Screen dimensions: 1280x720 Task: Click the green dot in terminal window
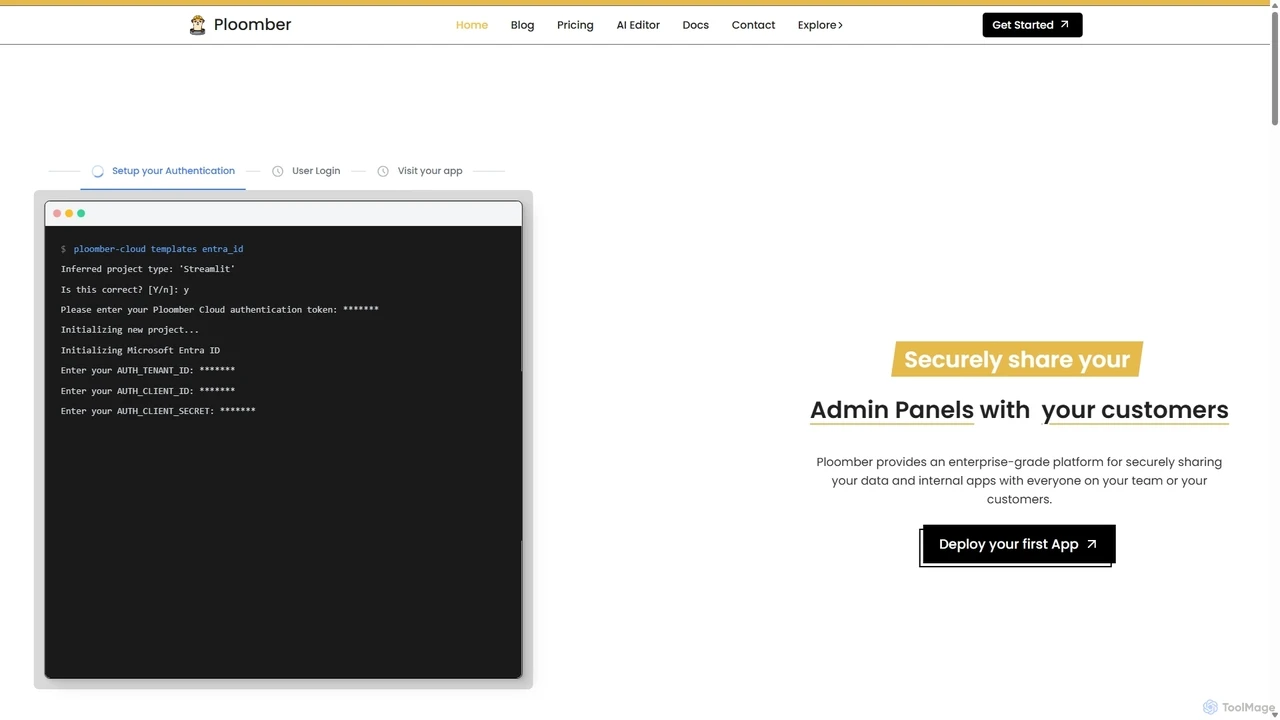point(81,213)
